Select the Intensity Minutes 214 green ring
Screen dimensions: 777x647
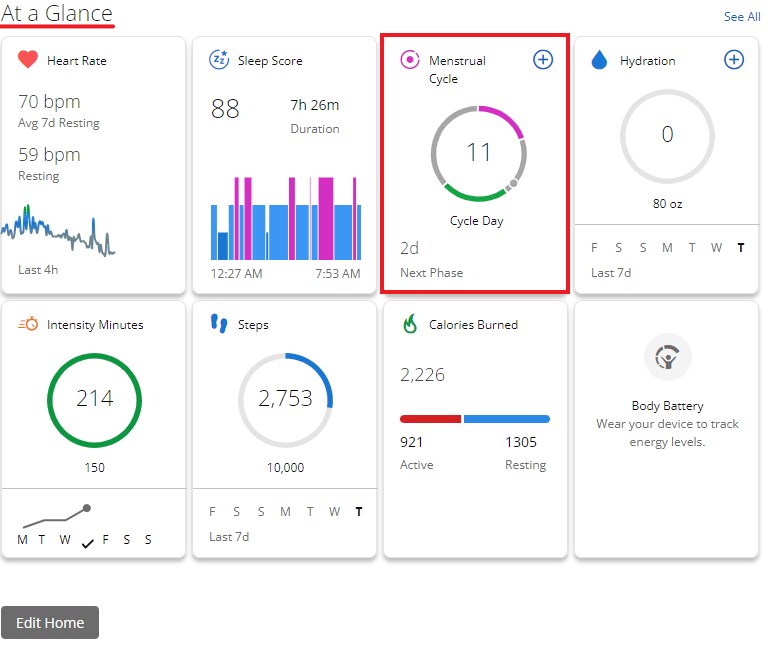point(94,399)
